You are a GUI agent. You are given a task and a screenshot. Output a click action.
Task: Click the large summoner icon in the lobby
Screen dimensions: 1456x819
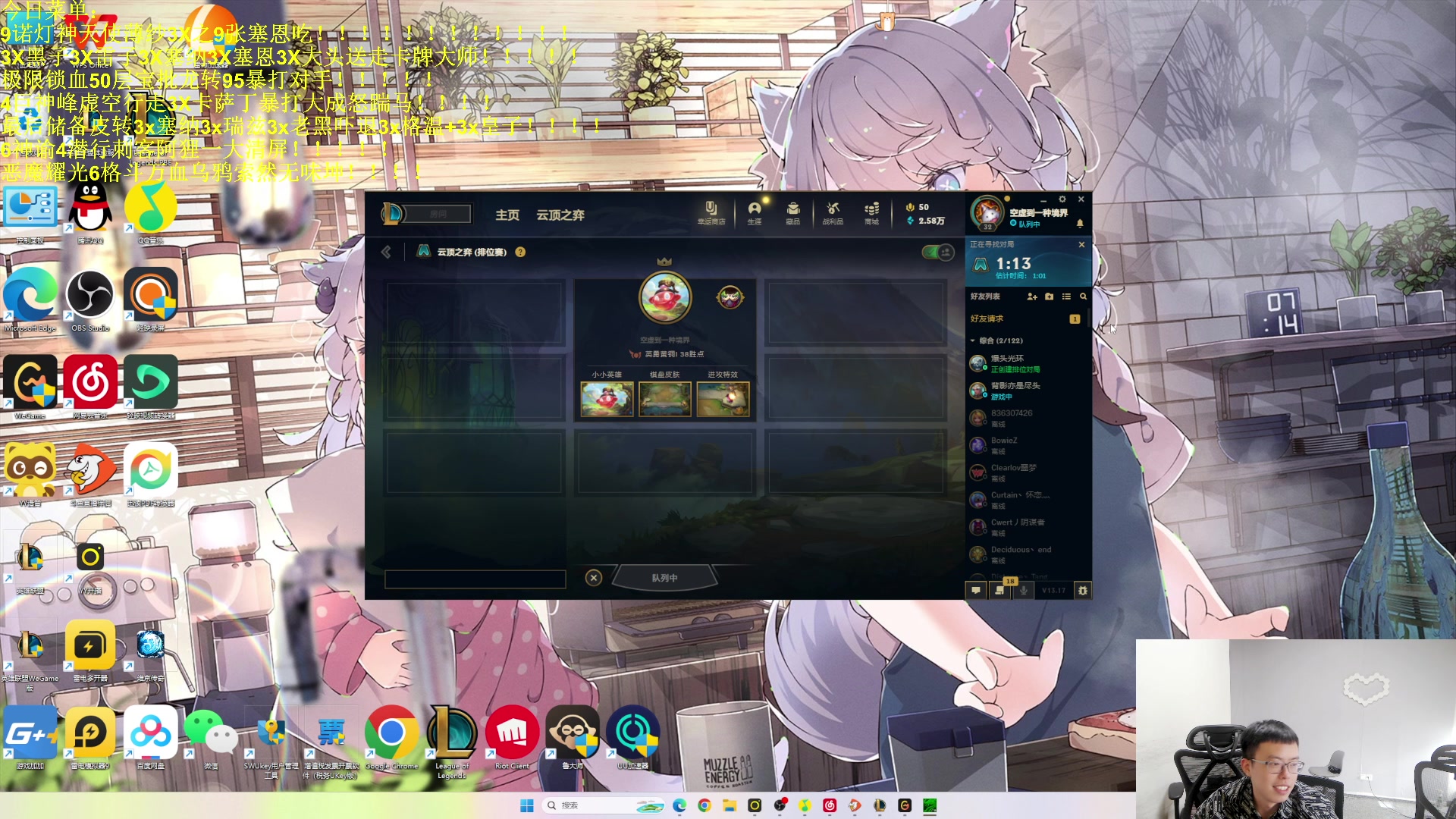tap(665, 297)
